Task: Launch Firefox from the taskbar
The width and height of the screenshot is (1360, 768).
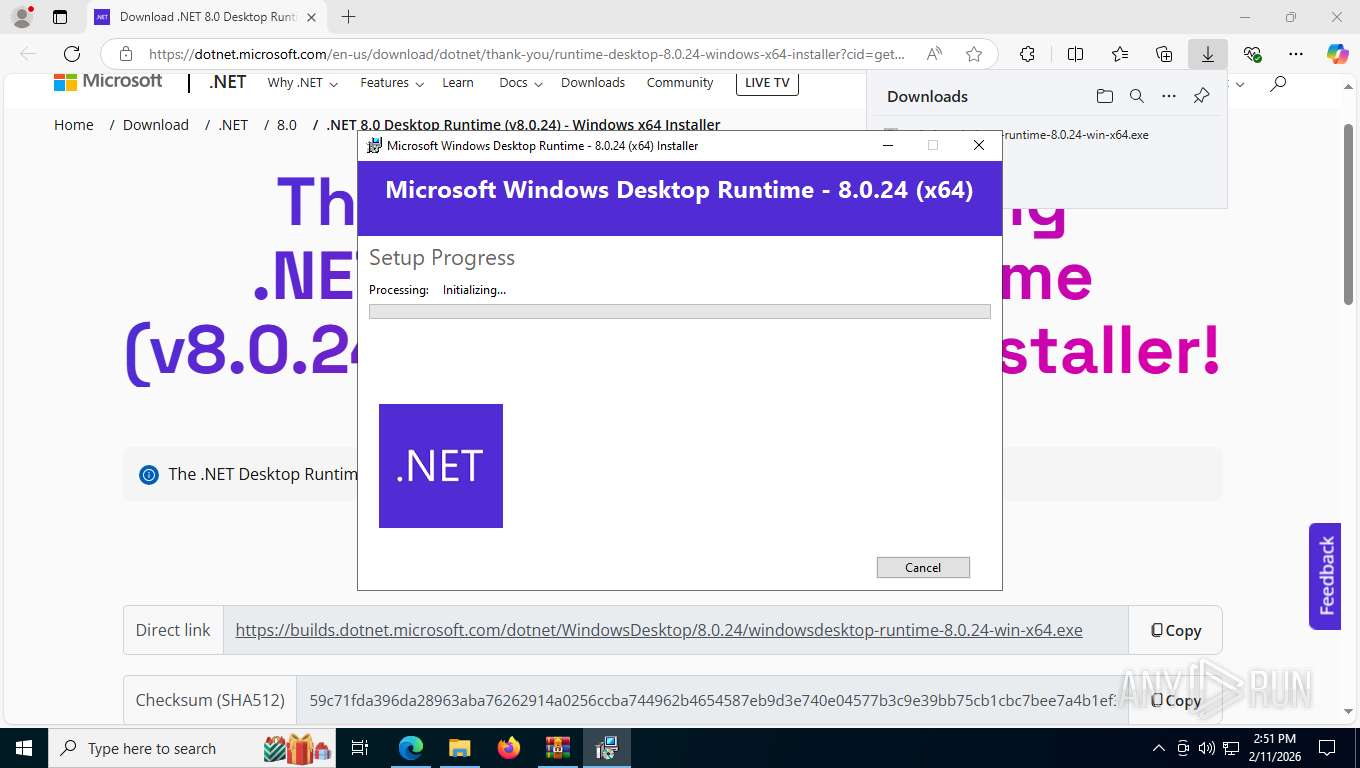Action: (508, 748)
